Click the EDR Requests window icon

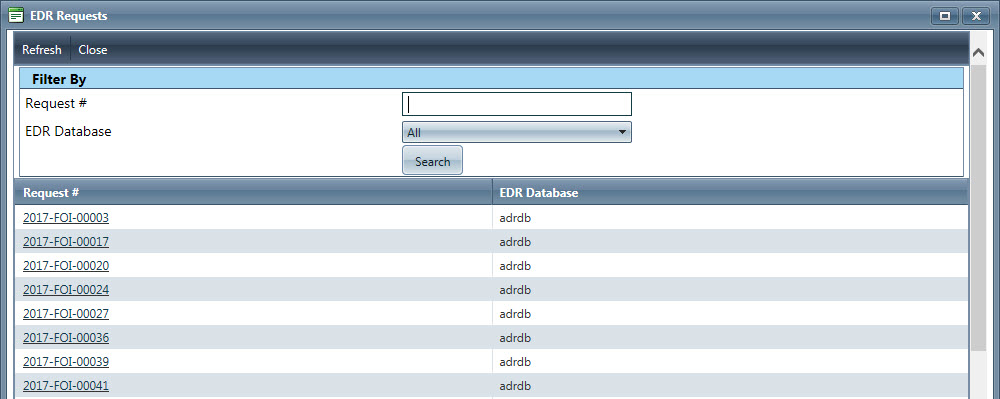tap(17, 15)
